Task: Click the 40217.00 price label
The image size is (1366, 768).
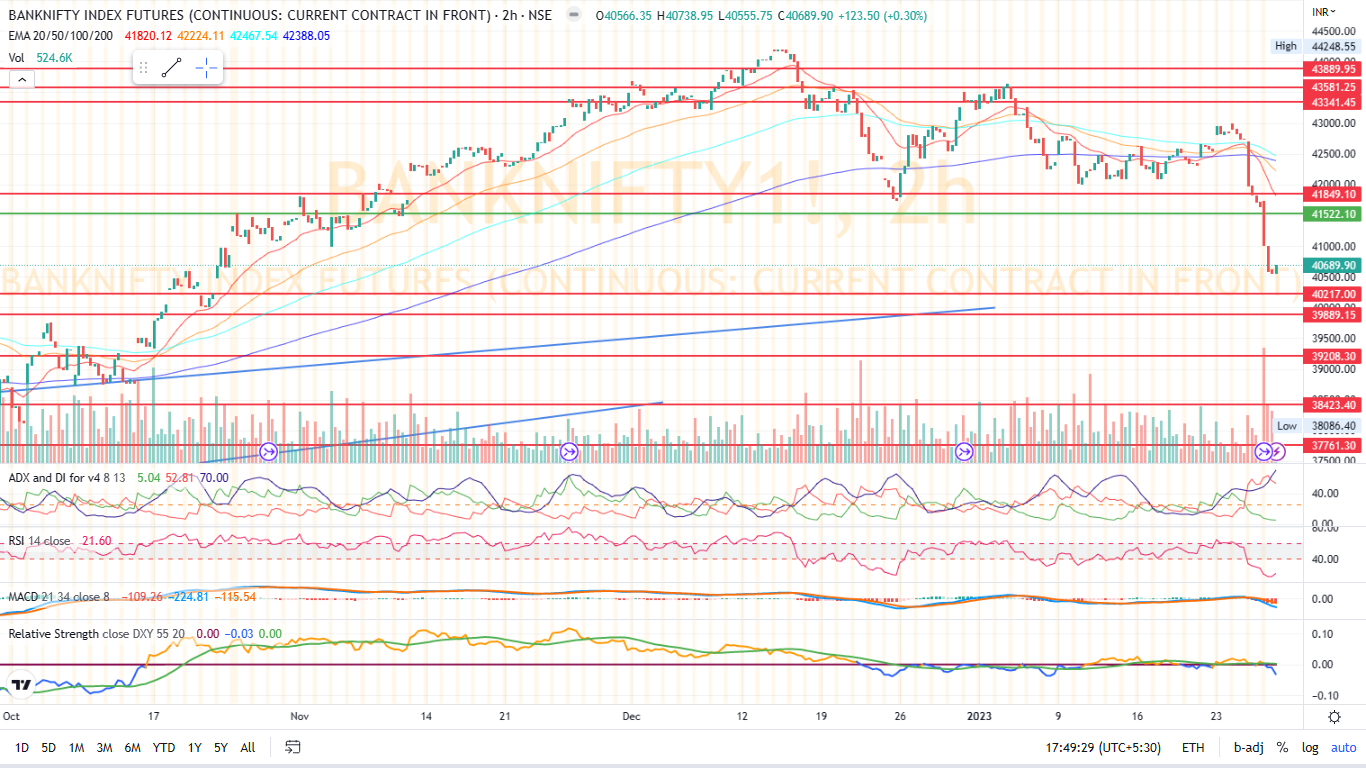Action: click(1334, 294)
